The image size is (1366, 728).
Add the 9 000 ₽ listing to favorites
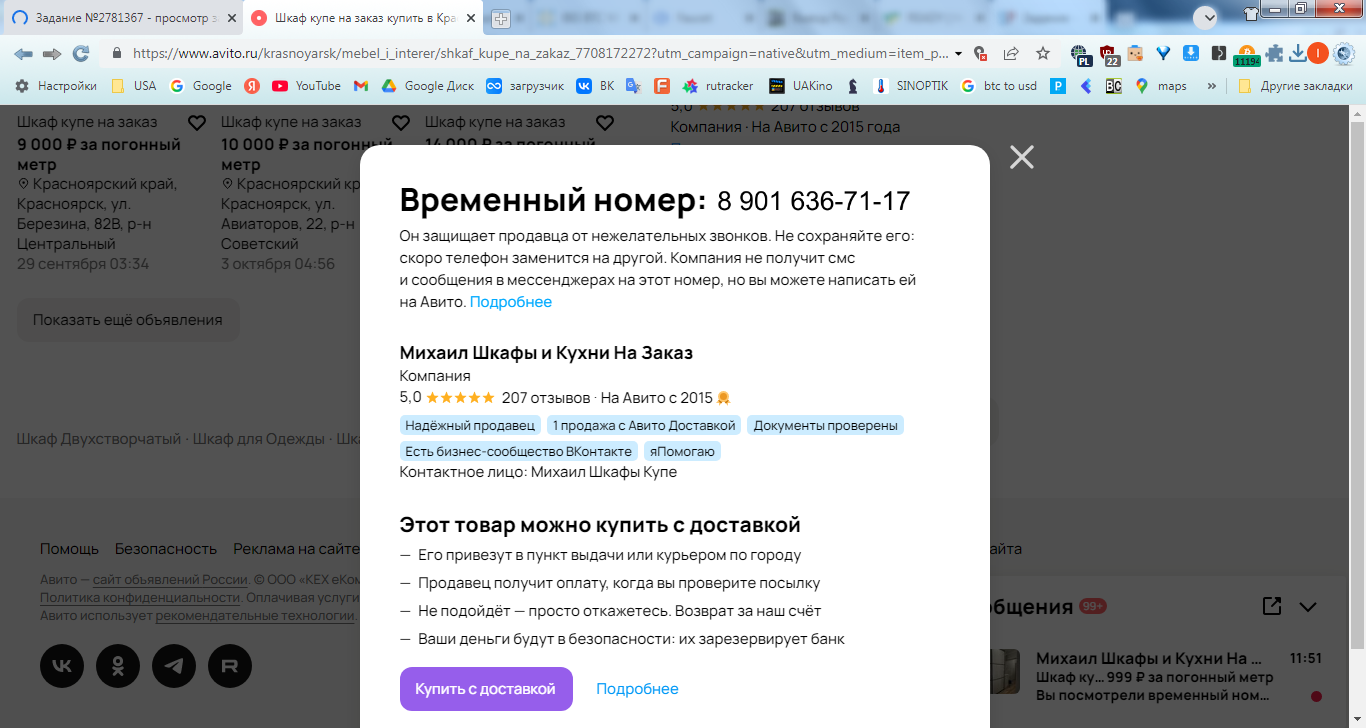197,123
